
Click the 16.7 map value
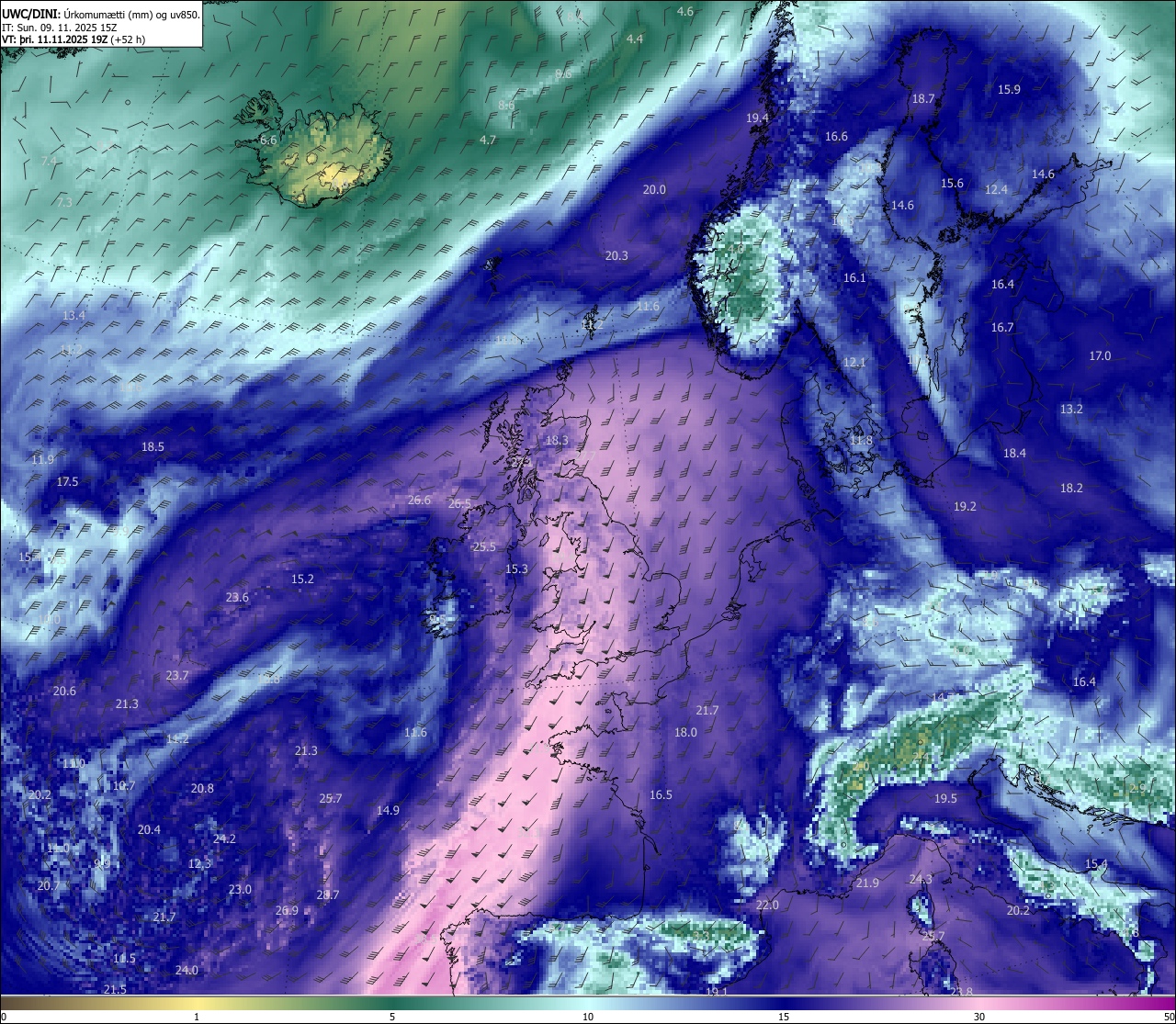1002,328
